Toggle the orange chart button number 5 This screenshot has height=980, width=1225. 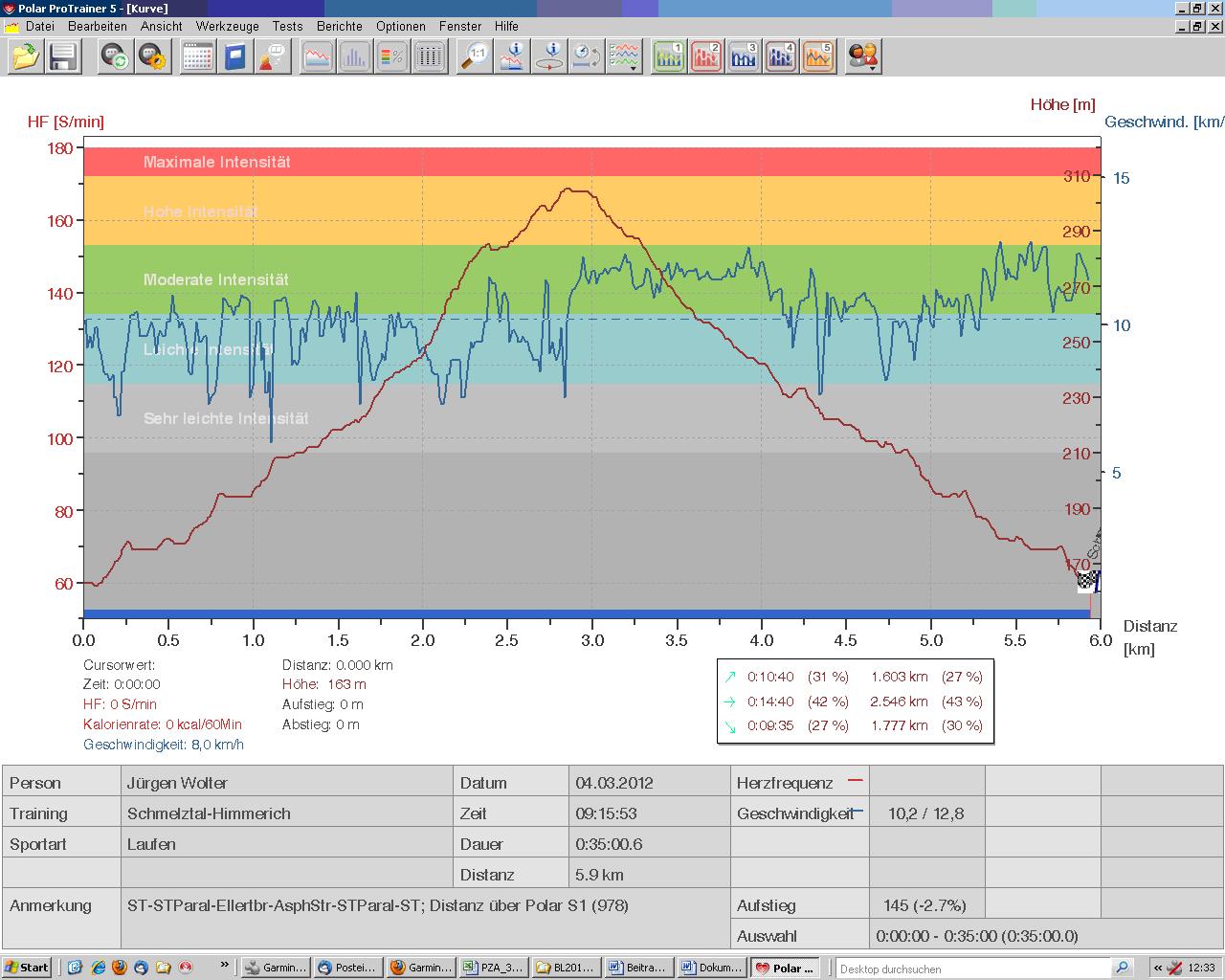(818, 57)
